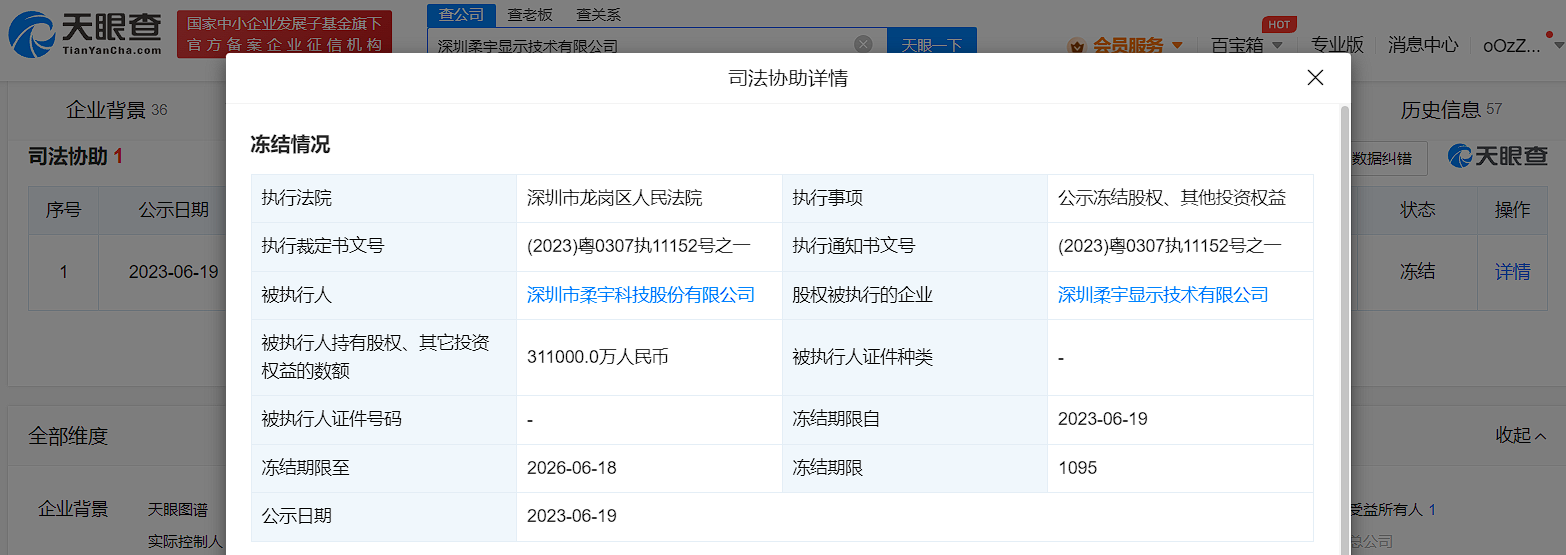Click the 企业背景 label in 全部维度 section
The image size is (1566, 555).
click(73, 508)
